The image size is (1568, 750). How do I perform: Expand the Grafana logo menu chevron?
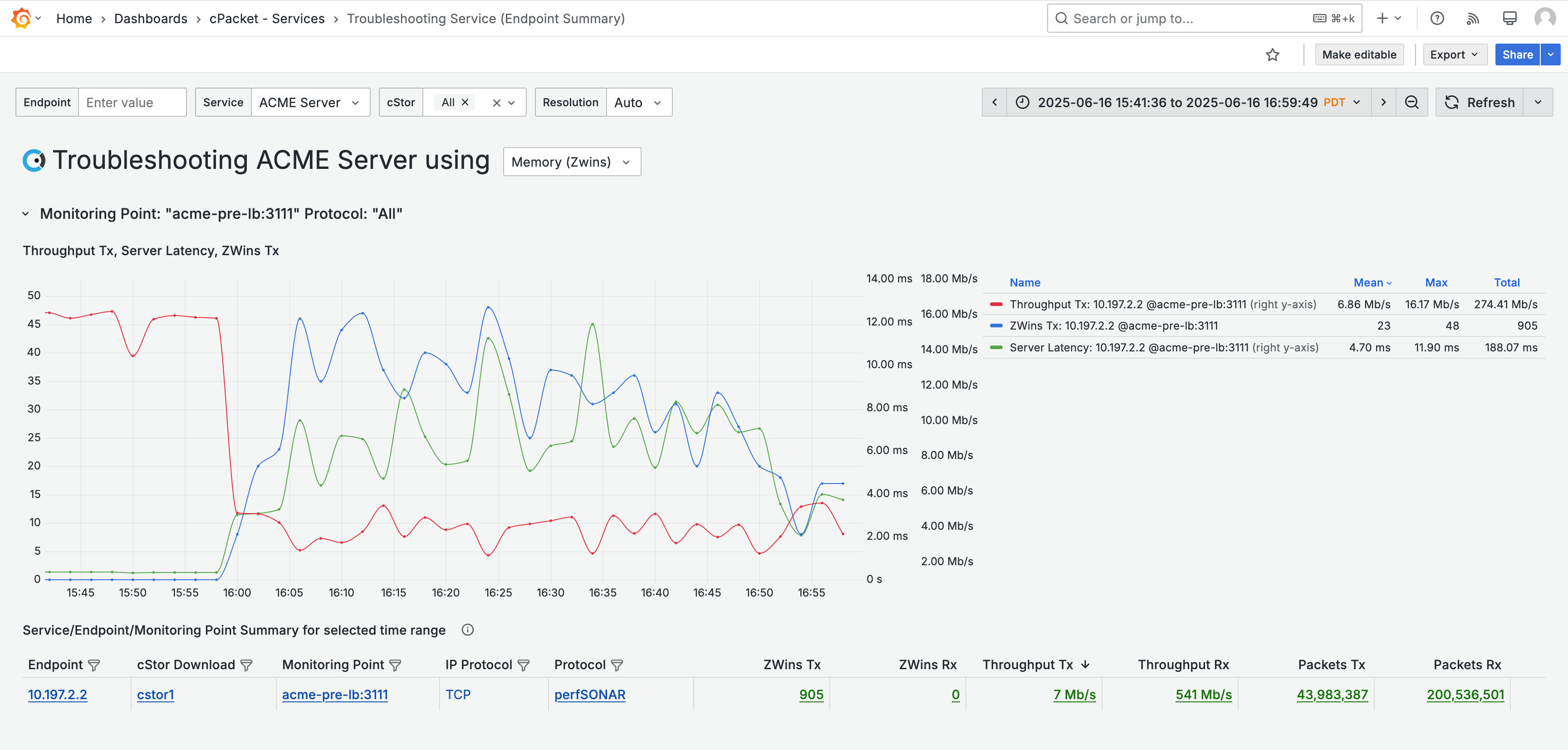(39, 18)
